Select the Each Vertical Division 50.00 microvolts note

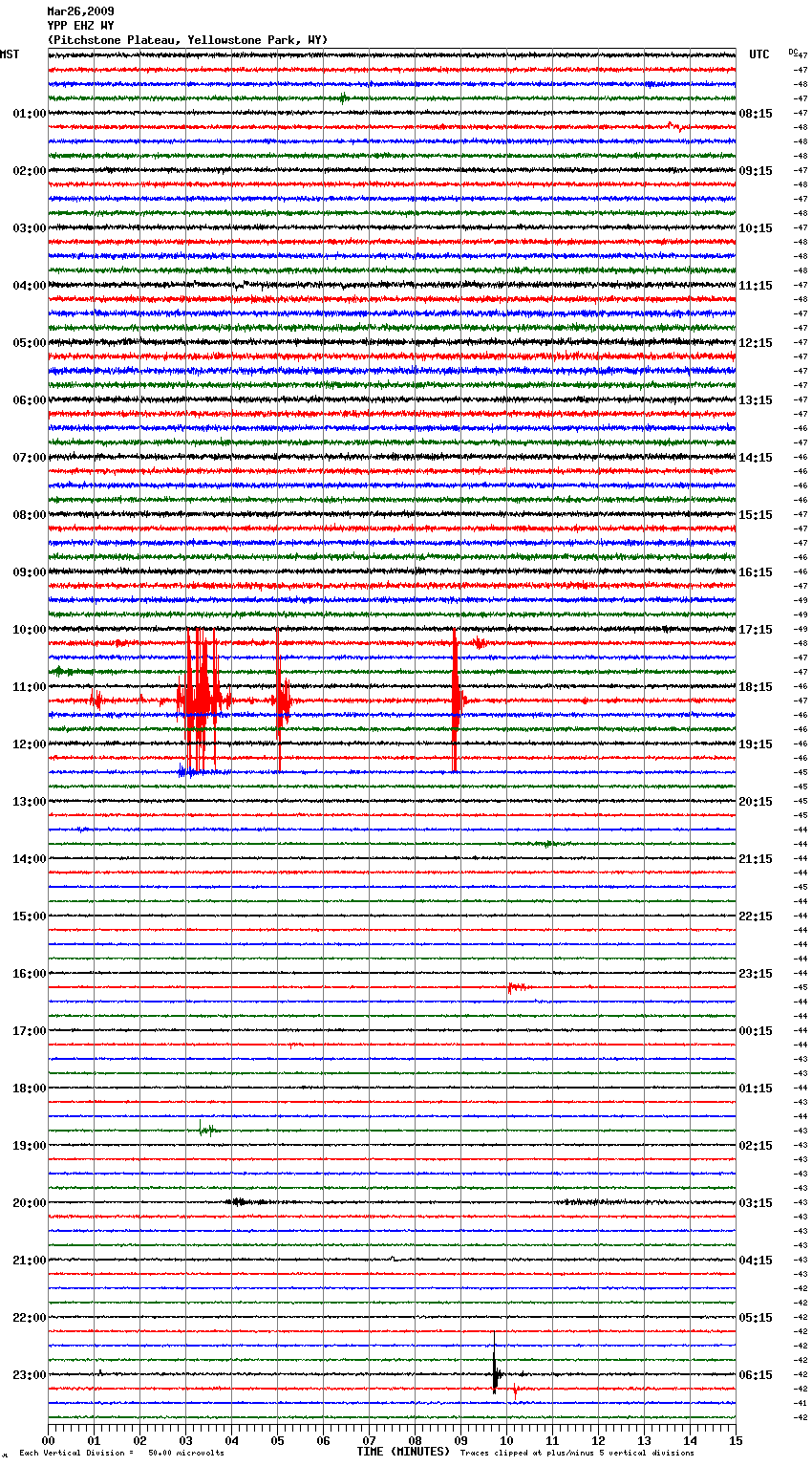pos(121,1453)
